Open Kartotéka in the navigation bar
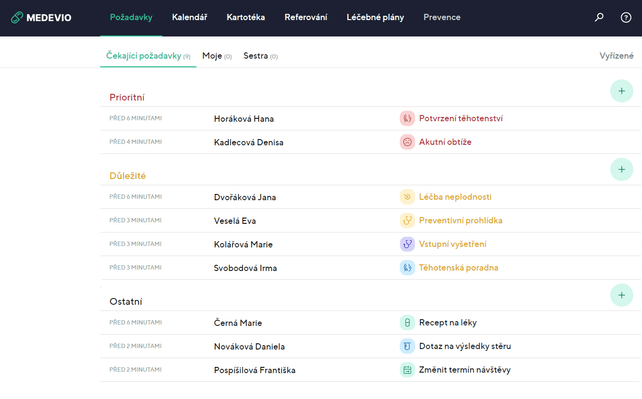 pos(246,17)
